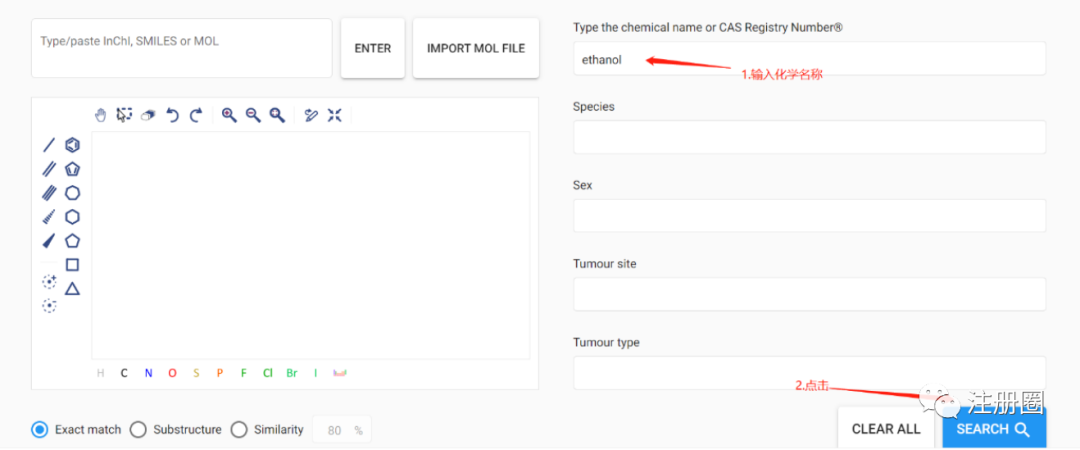Screen dimensions: 1080x450
Task: Open the Tumour site dropdown field
Action: [x=809, y=294]
